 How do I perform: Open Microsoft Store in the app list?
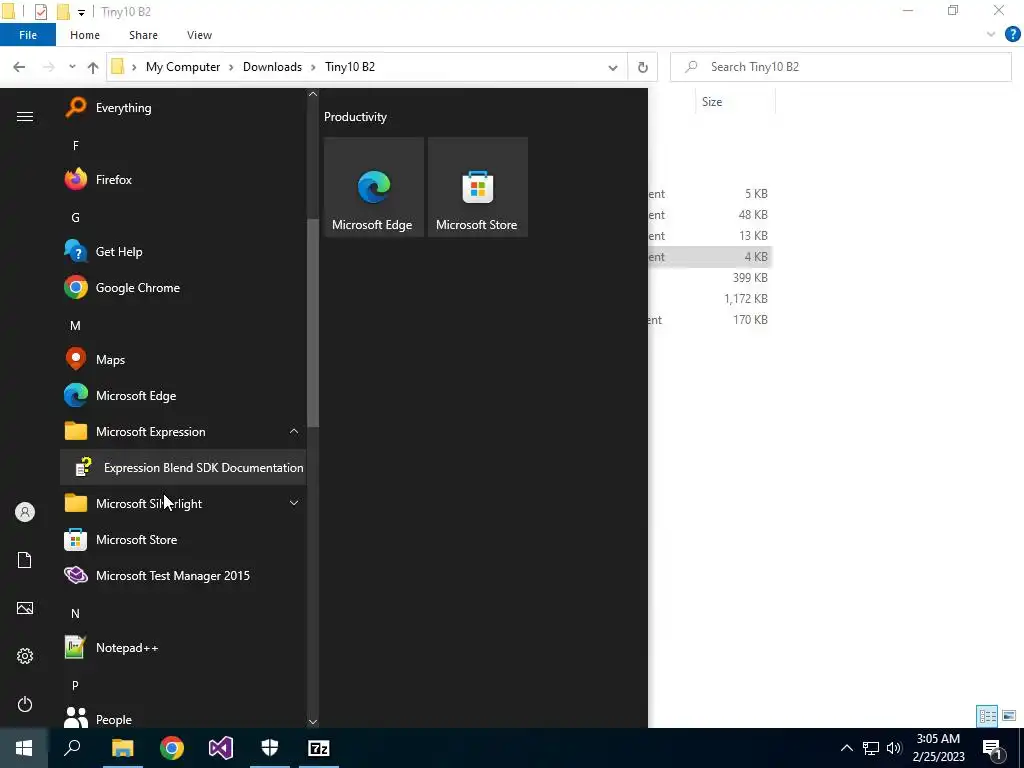(183, 539)
